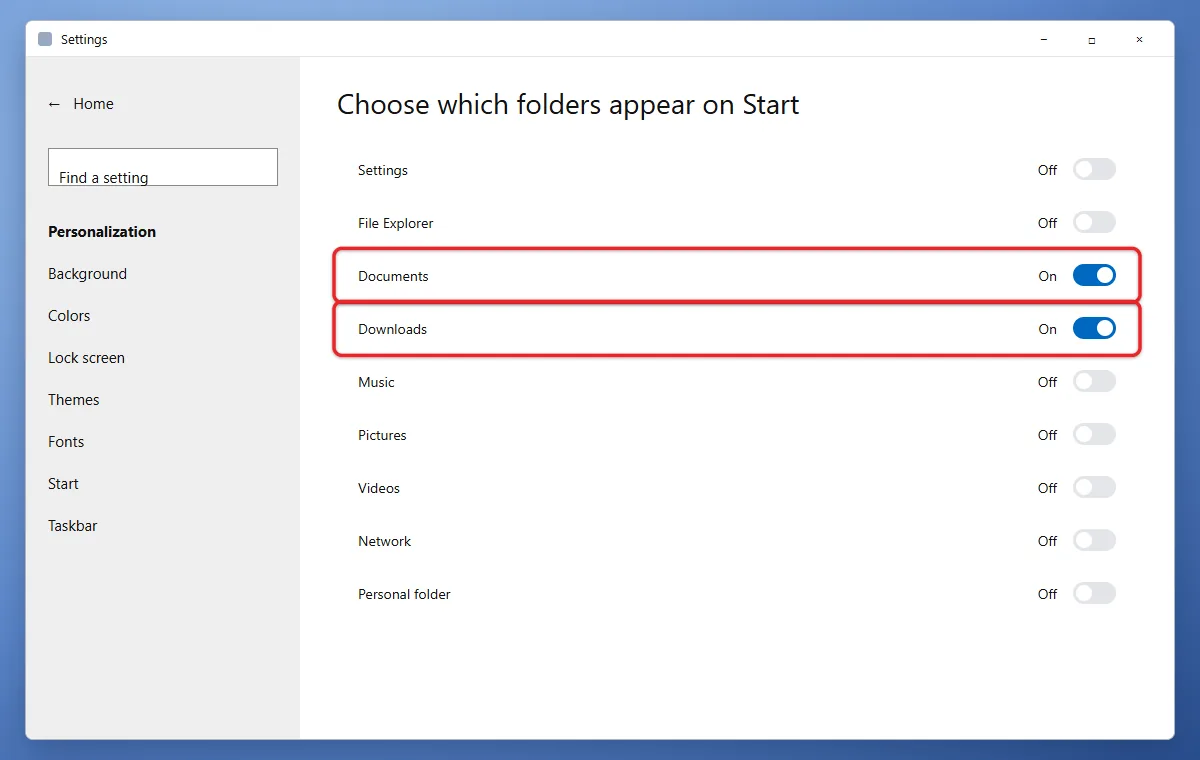Open Taskbar settings in sidebar
The image size is (1200, 760).
pos(73,526)
